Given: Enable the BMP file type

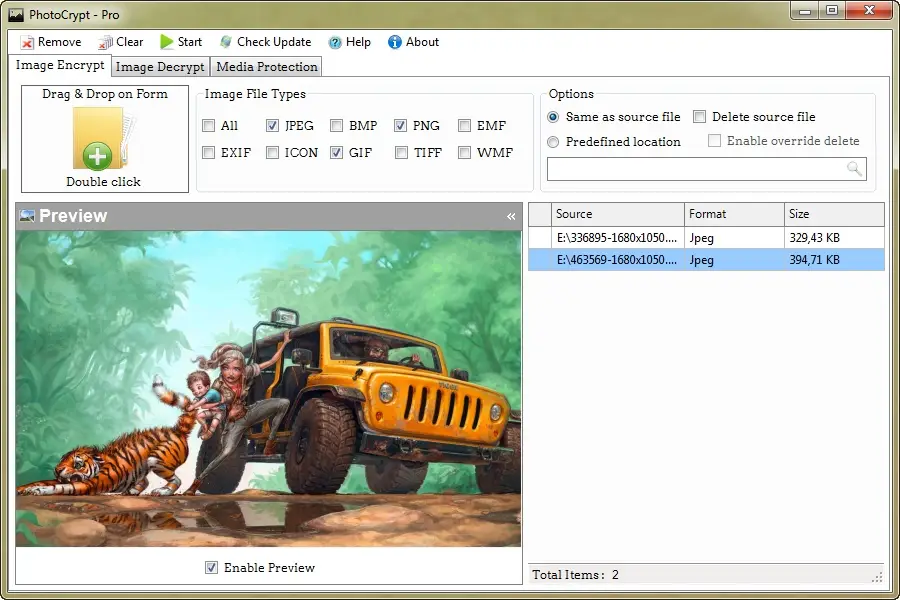Looking at the screenshot, I should 337,126.
